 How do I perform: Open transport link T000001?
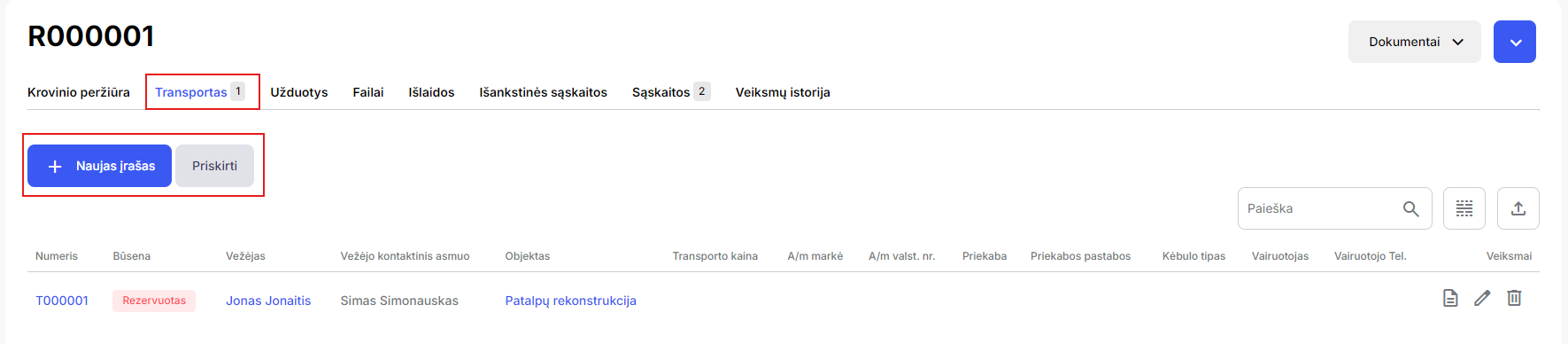click(x=62, y=301)
